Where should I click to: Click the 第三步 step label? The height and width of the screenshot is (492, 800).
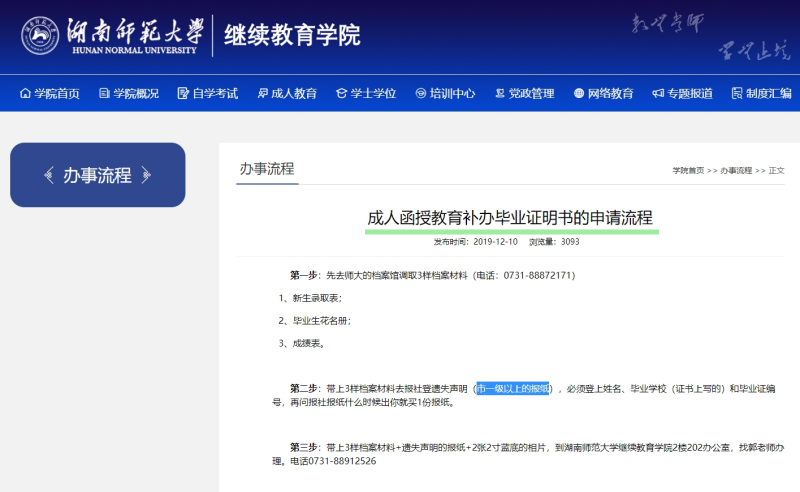point(304,448)
